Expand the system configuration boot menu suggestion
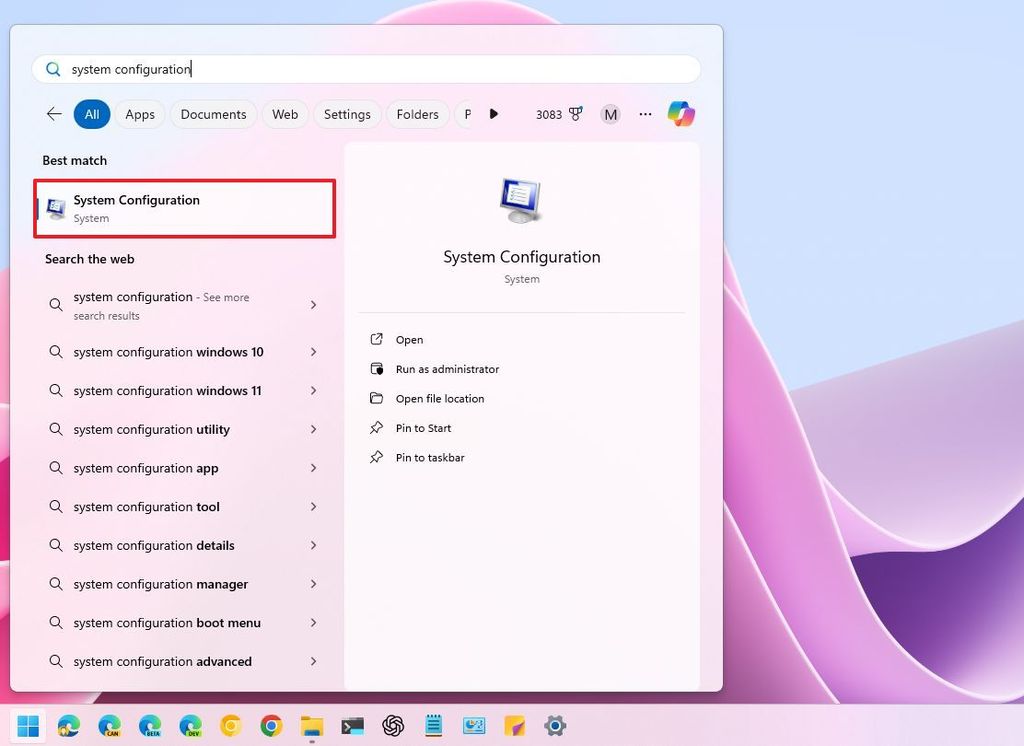 [312, 622]
